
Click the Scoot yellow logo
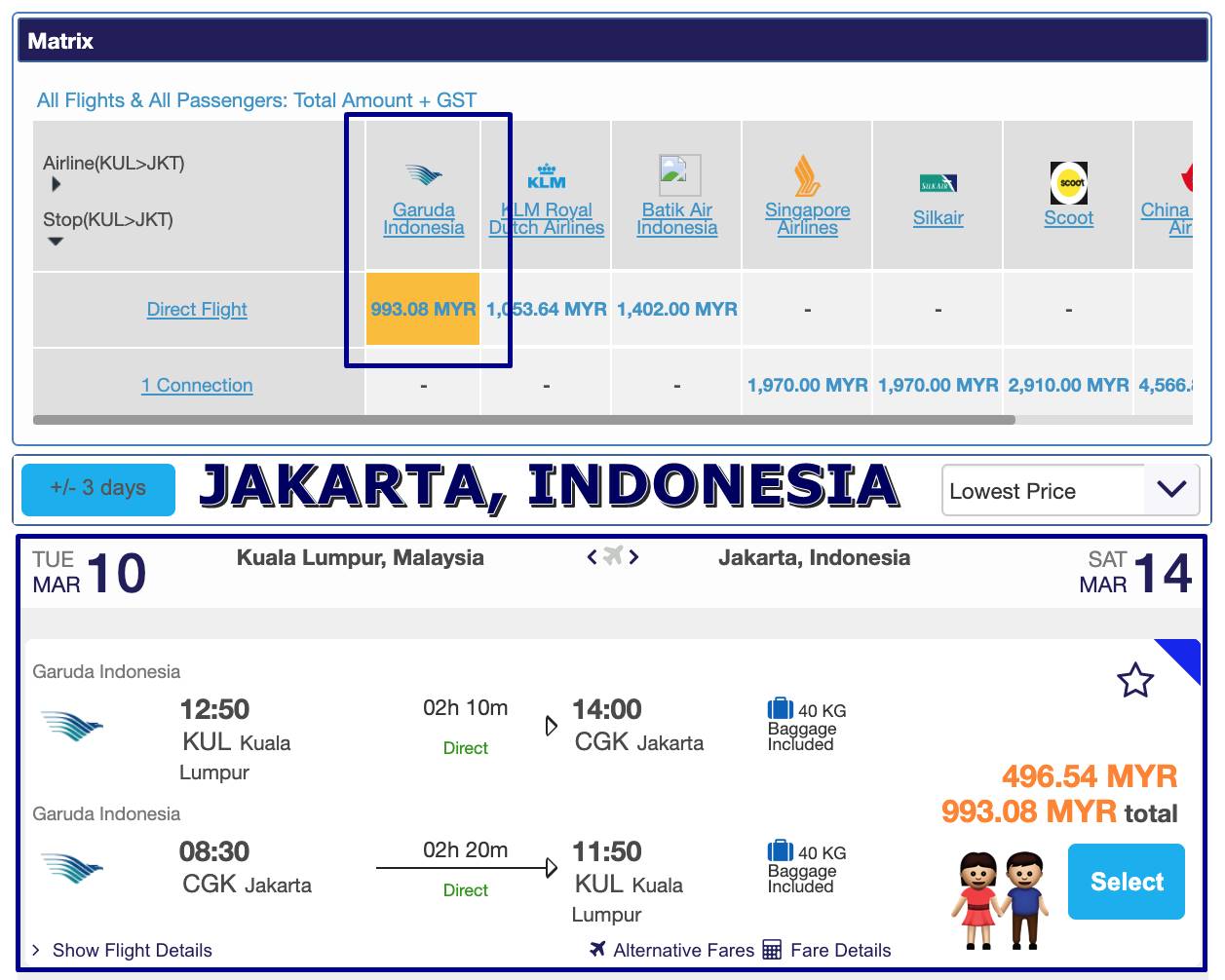1069,182
